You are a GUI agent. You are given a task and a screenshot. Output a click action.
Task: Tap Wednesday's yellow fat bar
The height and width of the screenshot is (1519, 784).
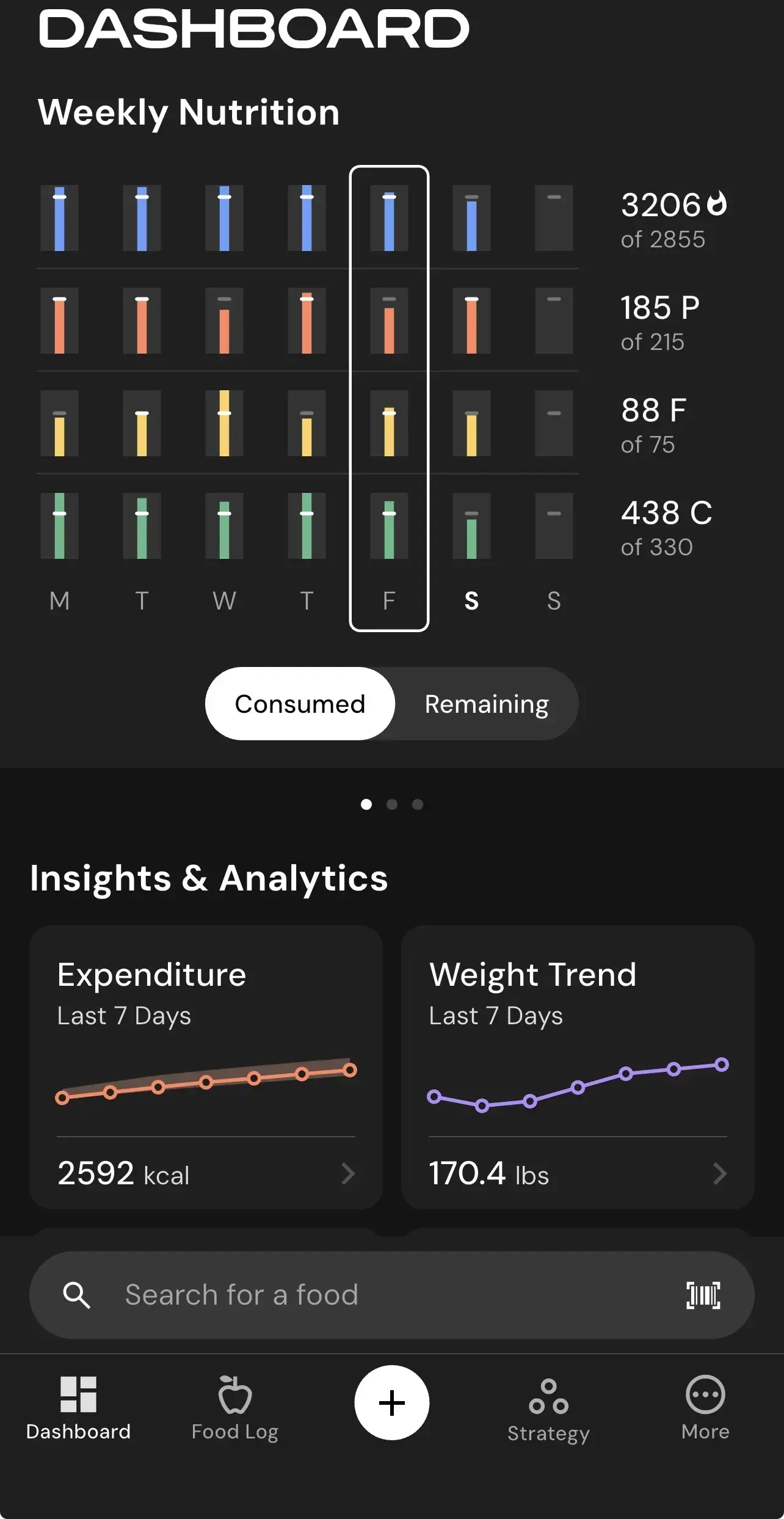tap(224, 423)
